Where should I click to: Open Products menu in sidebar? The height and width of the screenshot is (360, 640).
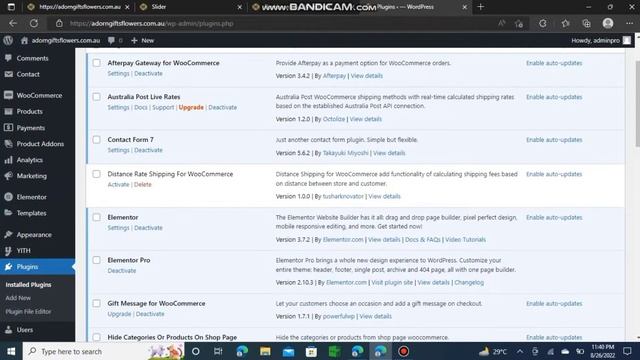coord(29,111)
